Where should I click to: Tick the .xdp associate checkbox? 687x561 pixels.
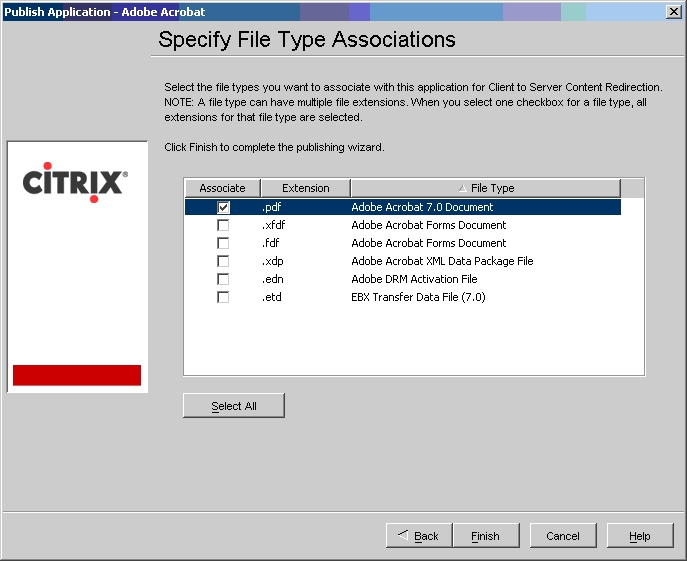click(x=223, y=261)
